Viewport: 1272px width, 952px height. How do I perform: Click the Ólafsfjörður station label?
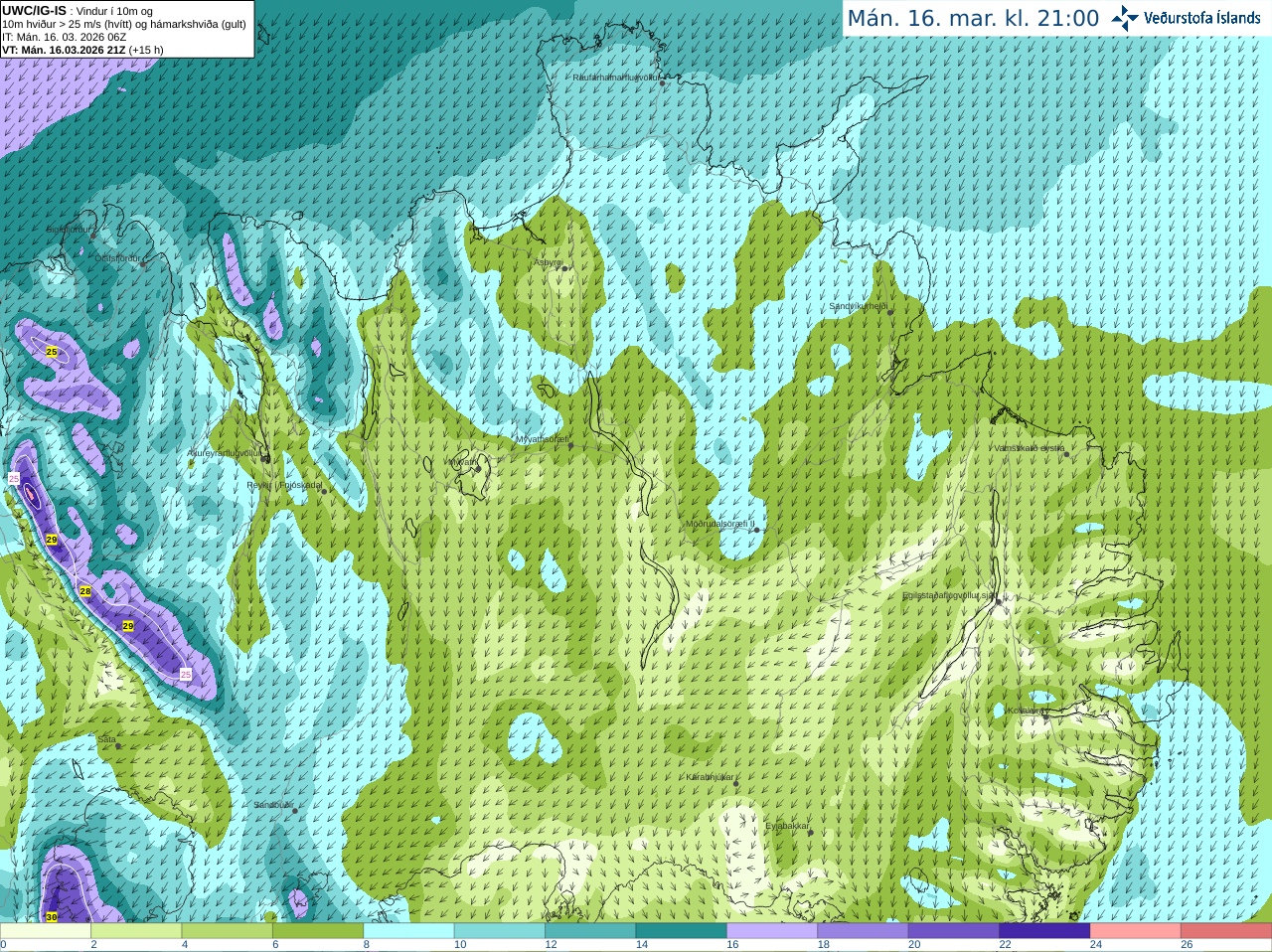118,258
